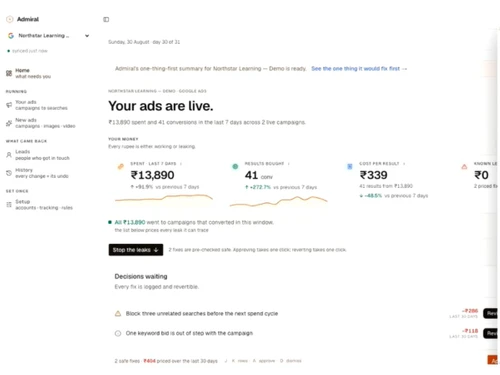Image resolution: width=500 pixels, height=375 pixels.
Task: Click the orange Spent icon
Action: (121, 166)
